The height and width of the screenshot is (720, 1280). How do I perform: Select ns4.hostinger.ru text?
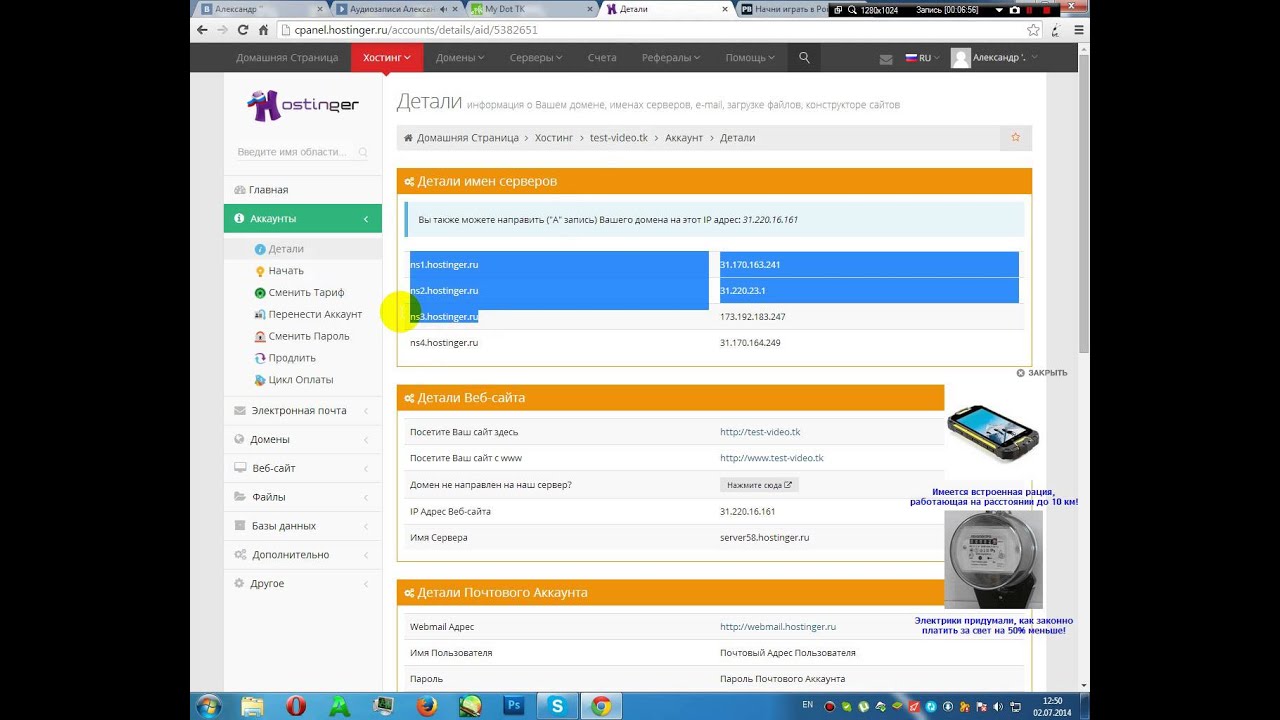click(444, 343)
